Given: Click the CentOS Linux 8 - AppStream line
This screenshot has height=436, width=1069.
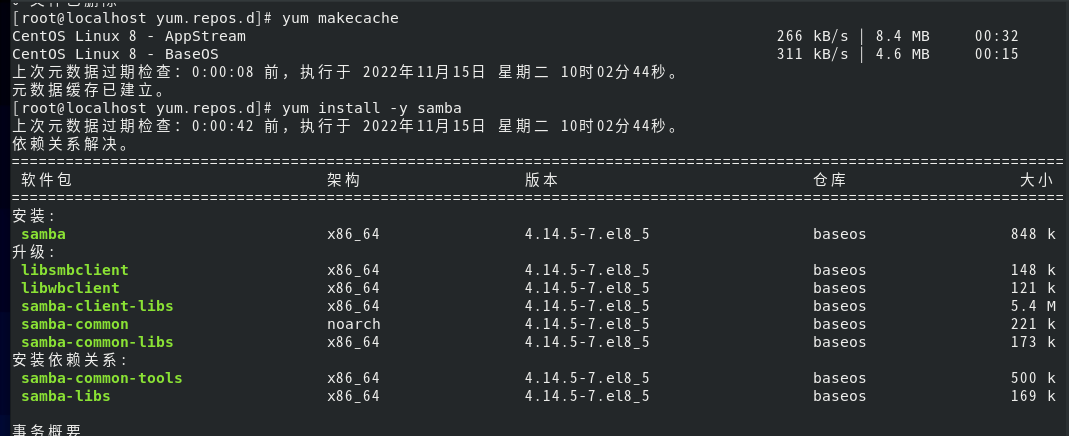Looking at the screenshot, I should (129, 36).
